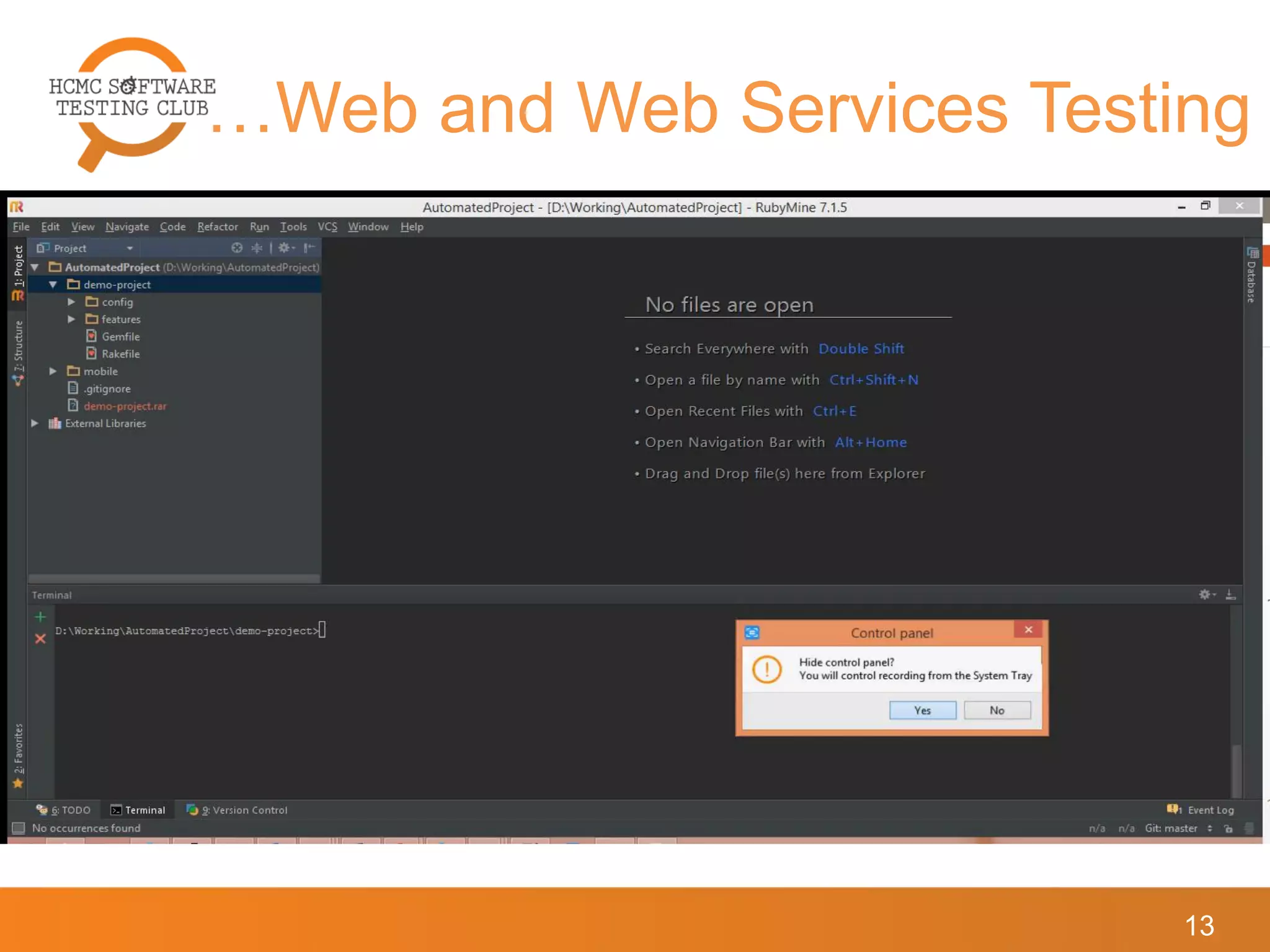Click Yes in Control panel dialog
This screenshot has height=952, width=1270.
pyautogui.click(x=923, y=710)
